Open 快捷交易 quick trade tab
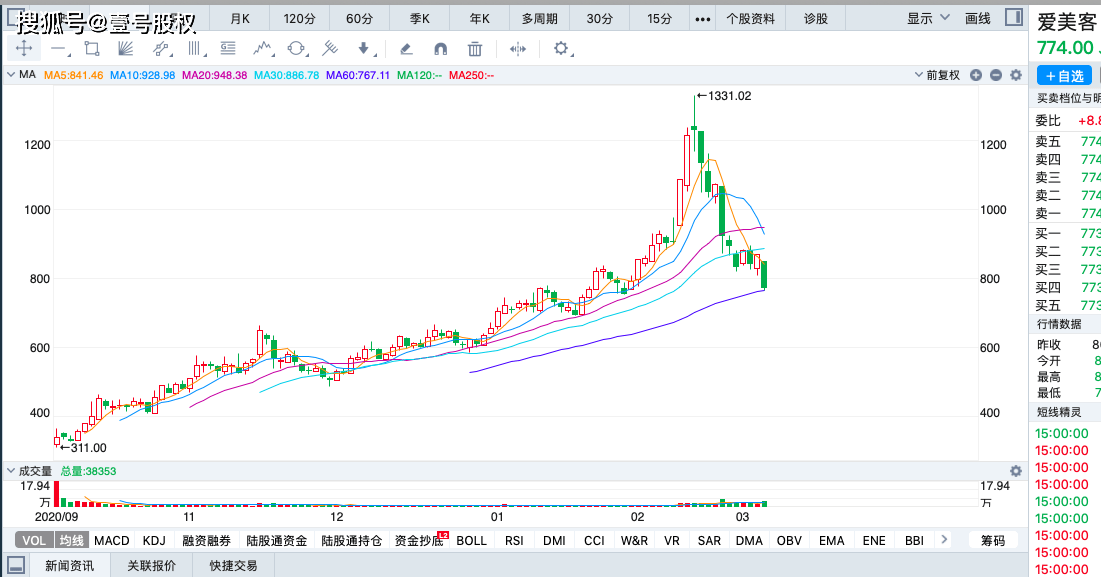Viewport: 1101px width, 577px height. pyautogui.click(x=234, y=565)
